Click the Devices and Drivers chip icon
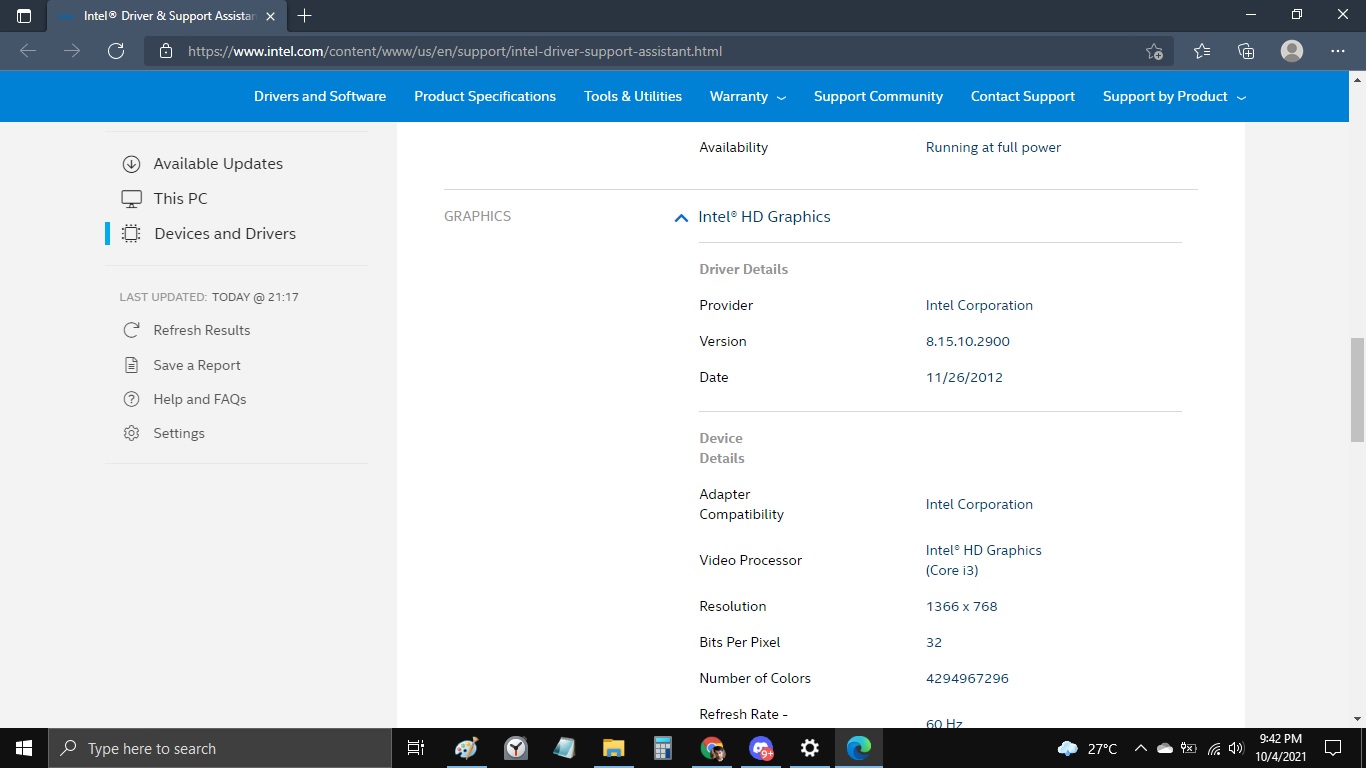The height and width of the screenshot is (768, 1366). click(x=131, y=233)
